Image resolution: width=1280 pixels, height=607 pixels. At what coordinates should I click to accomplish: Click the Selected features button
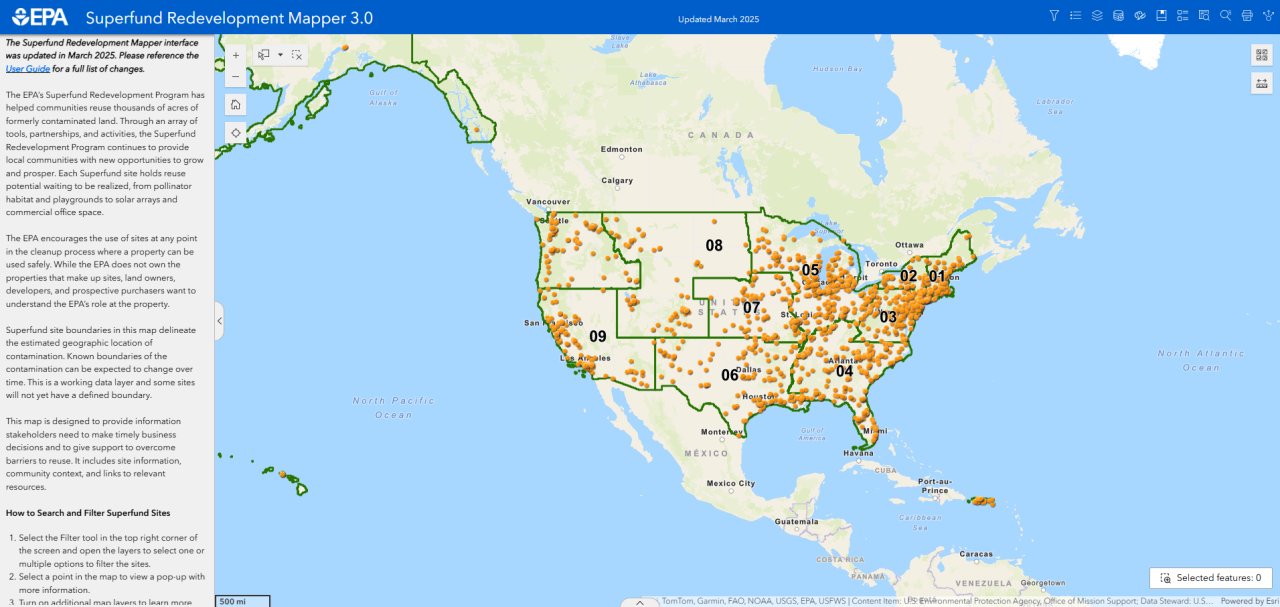coord(1210,577)
